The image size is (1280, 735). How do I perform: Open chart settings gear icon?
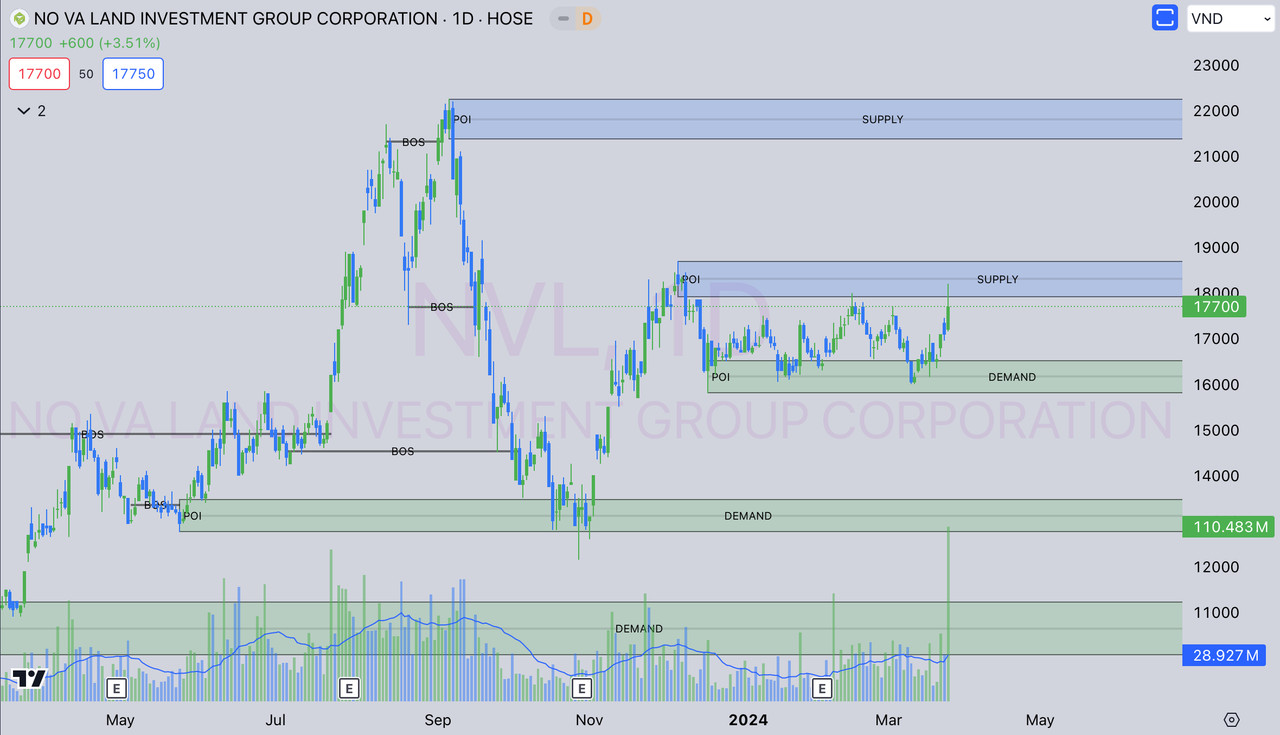click(1232, 720)
